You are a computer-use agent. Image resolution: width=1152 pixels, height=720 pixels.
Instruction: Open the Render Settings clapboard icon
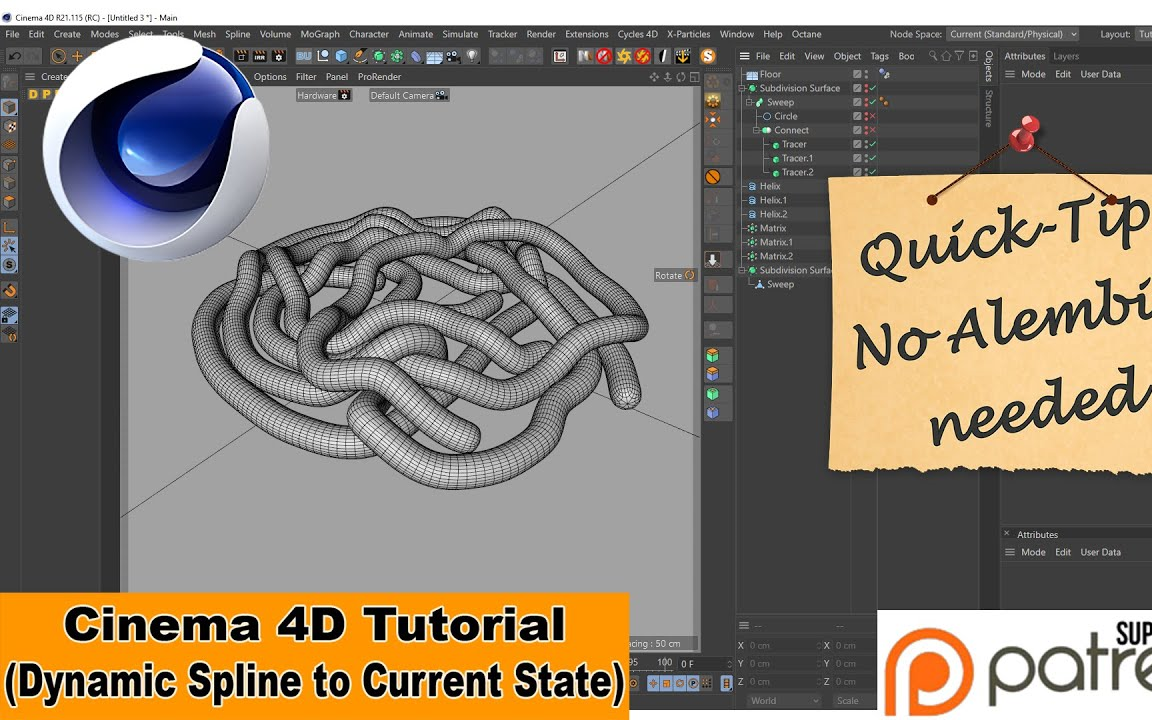coord(279,57)
